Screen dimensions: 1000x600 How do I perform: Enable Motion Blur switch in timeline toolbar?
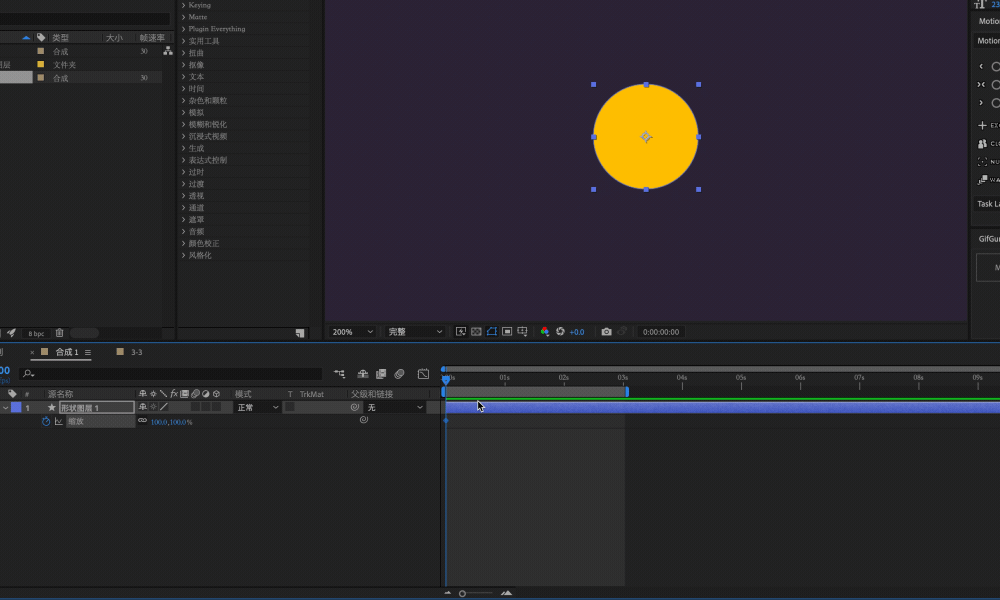[x=399, y=374]
